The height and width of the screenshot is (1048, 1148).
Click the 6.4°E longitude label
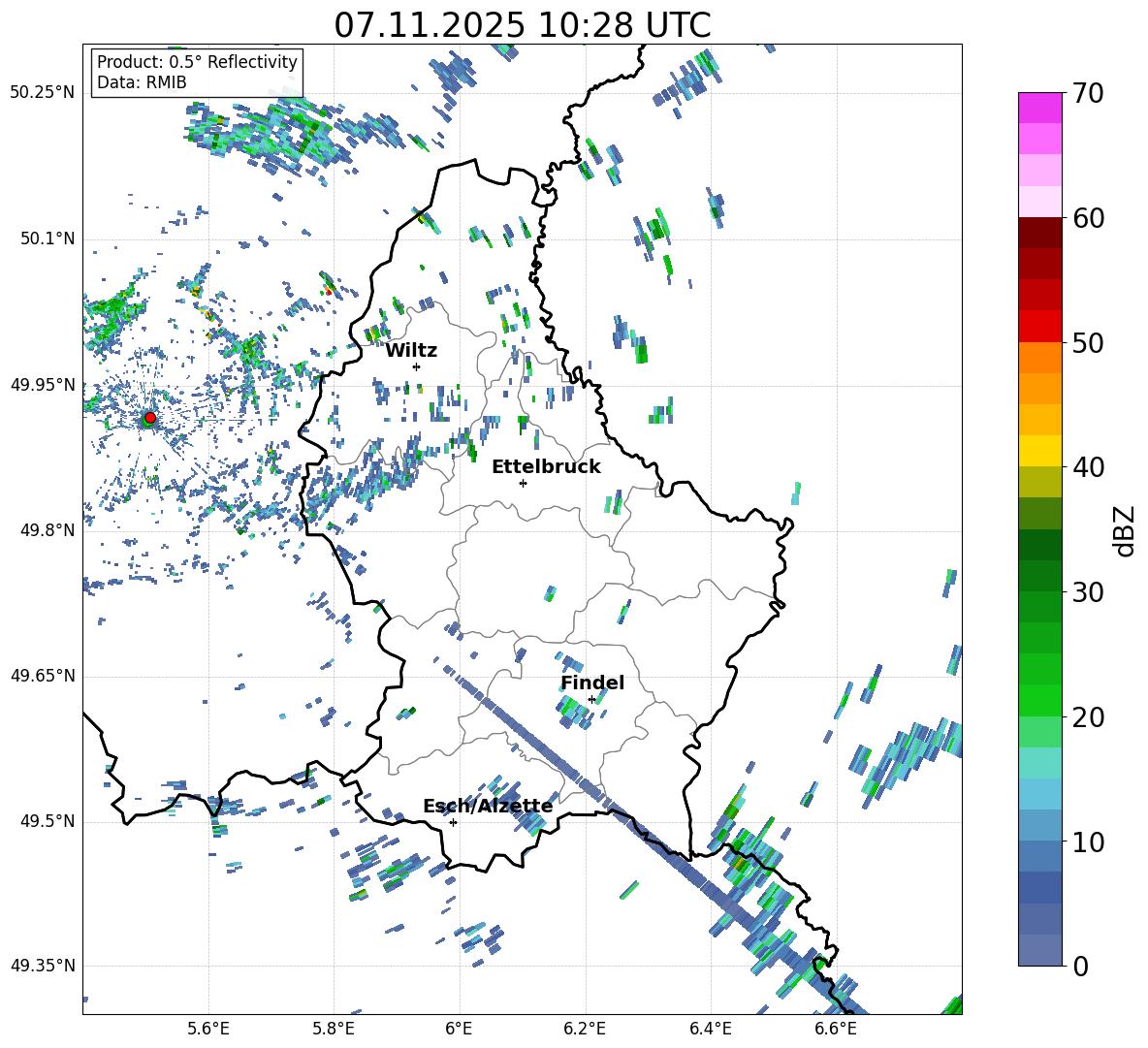click(x=710, y=1029)
